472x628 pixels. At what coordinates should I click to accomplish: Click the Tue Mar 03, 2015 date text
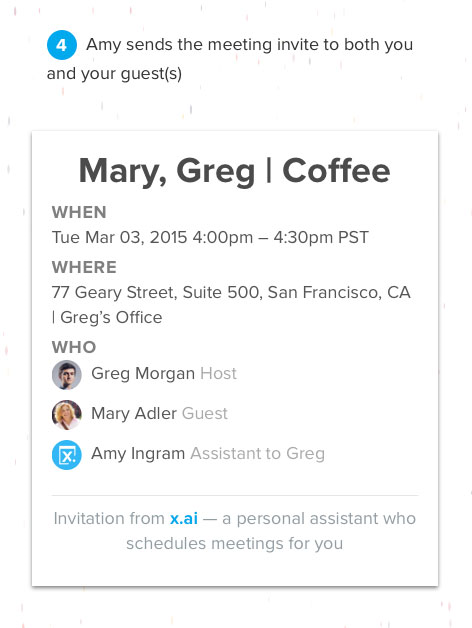[x=119, y=238]
